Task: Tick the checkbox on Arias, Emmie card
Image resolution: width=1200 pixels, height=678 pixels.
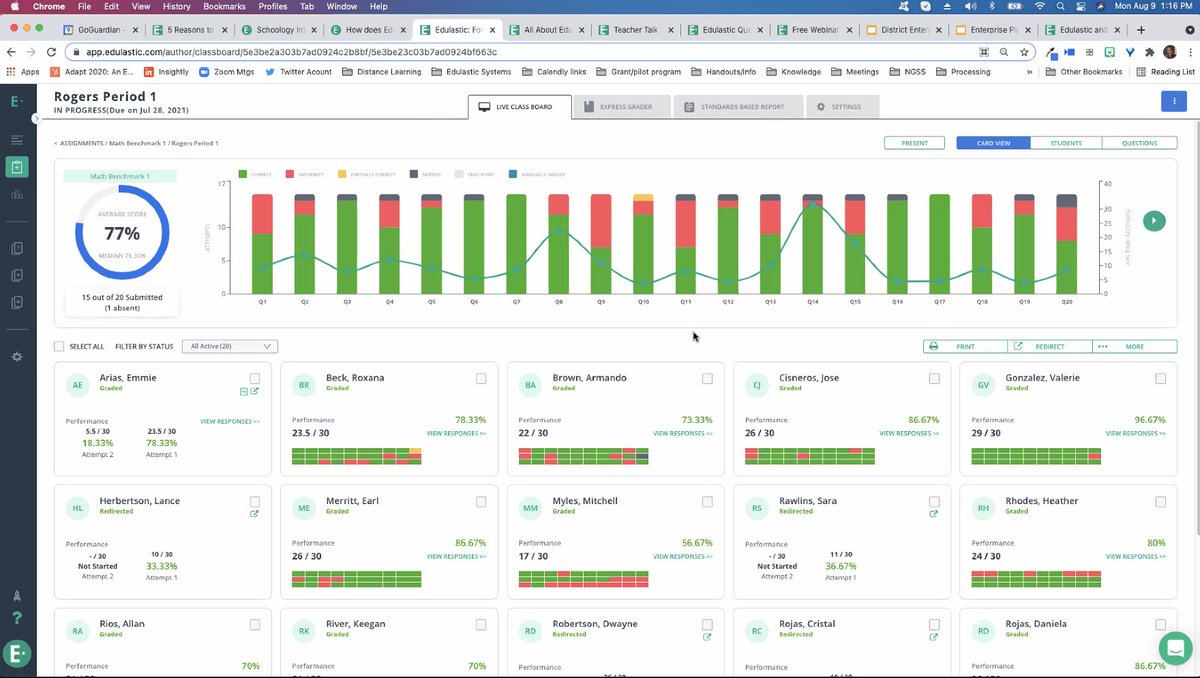Action: (x=255, y=378)
